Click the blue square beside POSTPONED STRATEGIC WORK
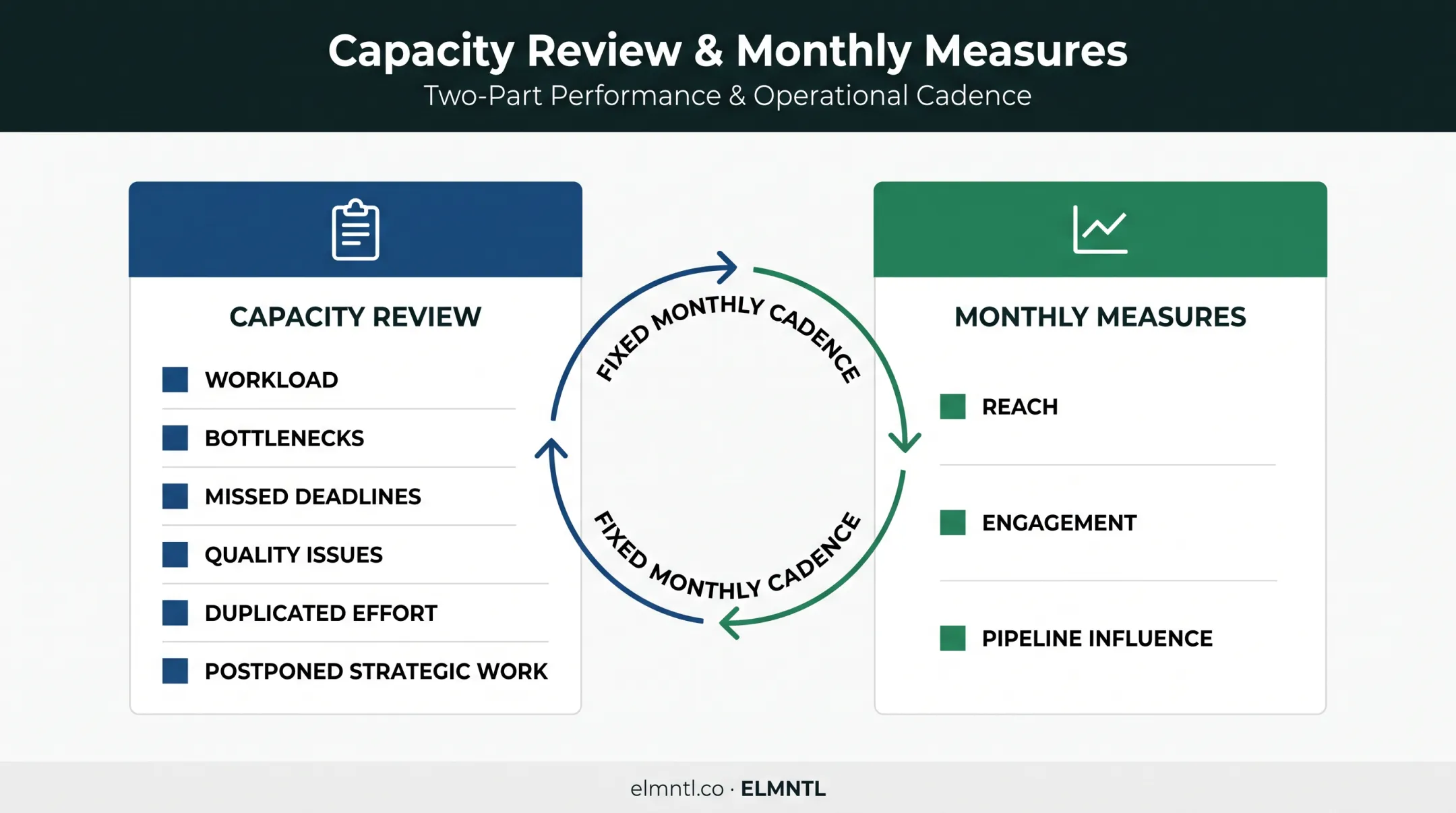Screen dimensions: 1456x813 pos(175,671)
